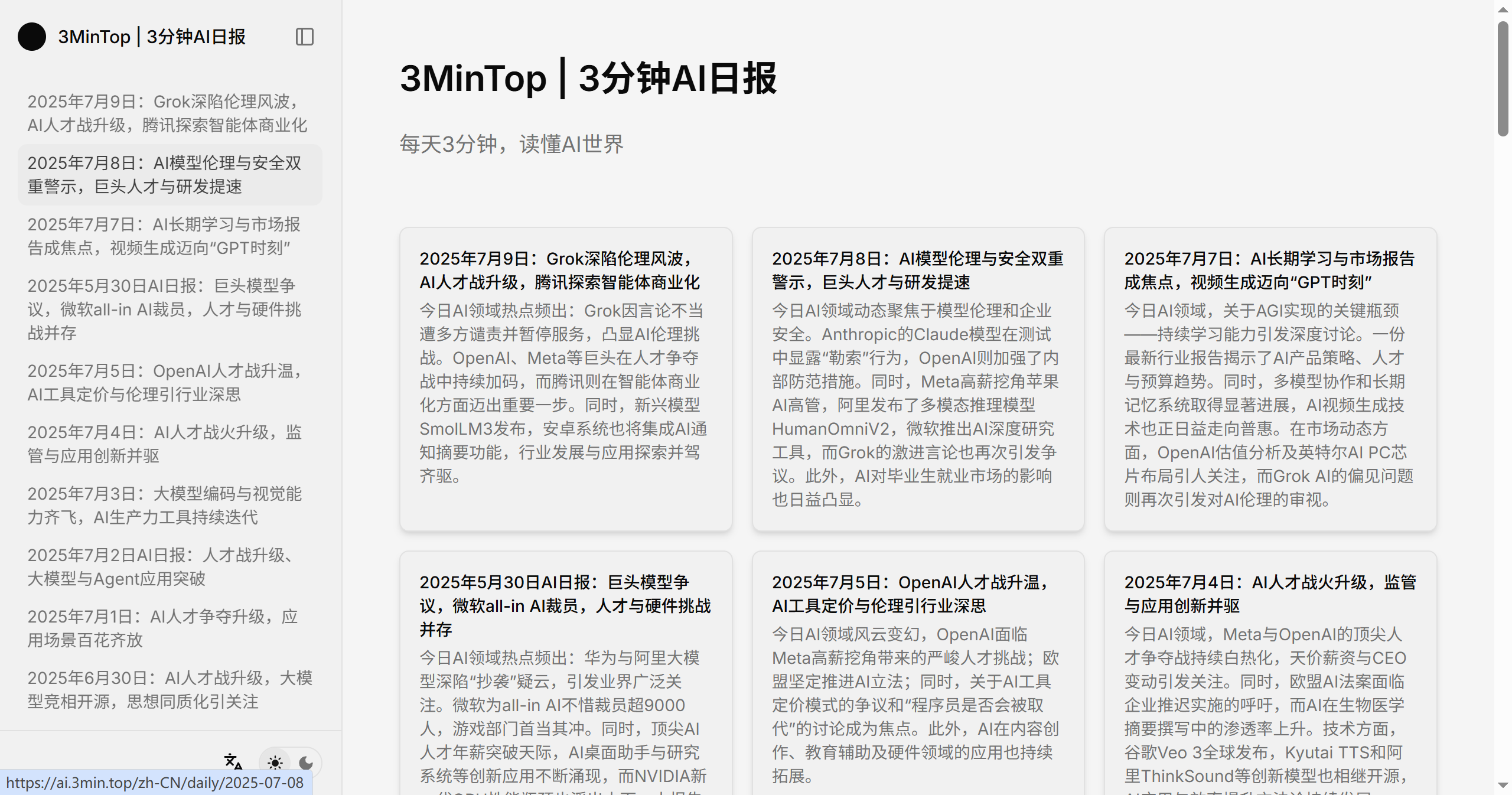
Task: Switch to light theme sun icon
Action: click(x=275, y=763)
